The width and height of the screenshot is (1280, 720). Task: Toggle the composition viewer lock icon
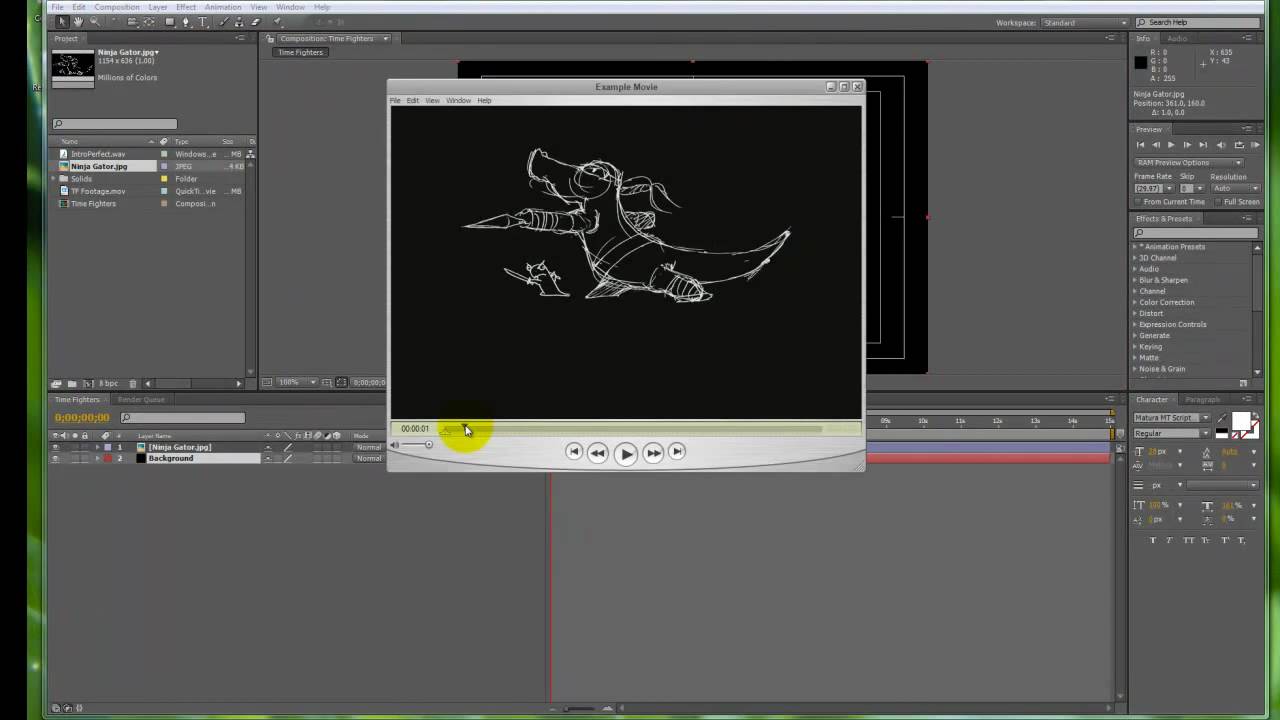pos(270,39)
